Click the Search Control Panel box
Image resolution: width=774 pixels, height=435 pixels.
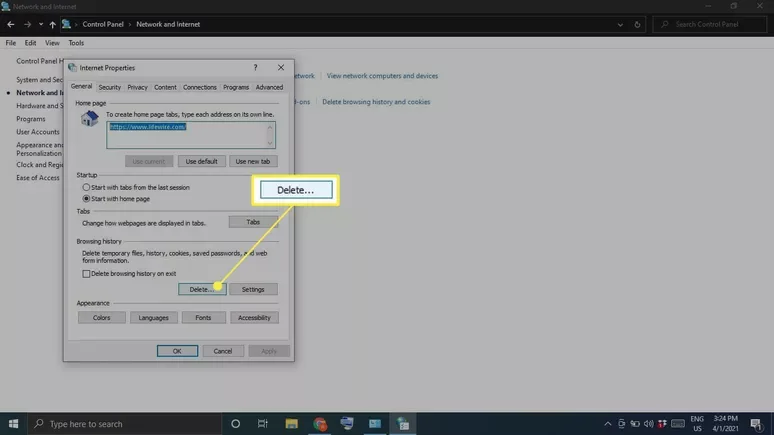710,24
